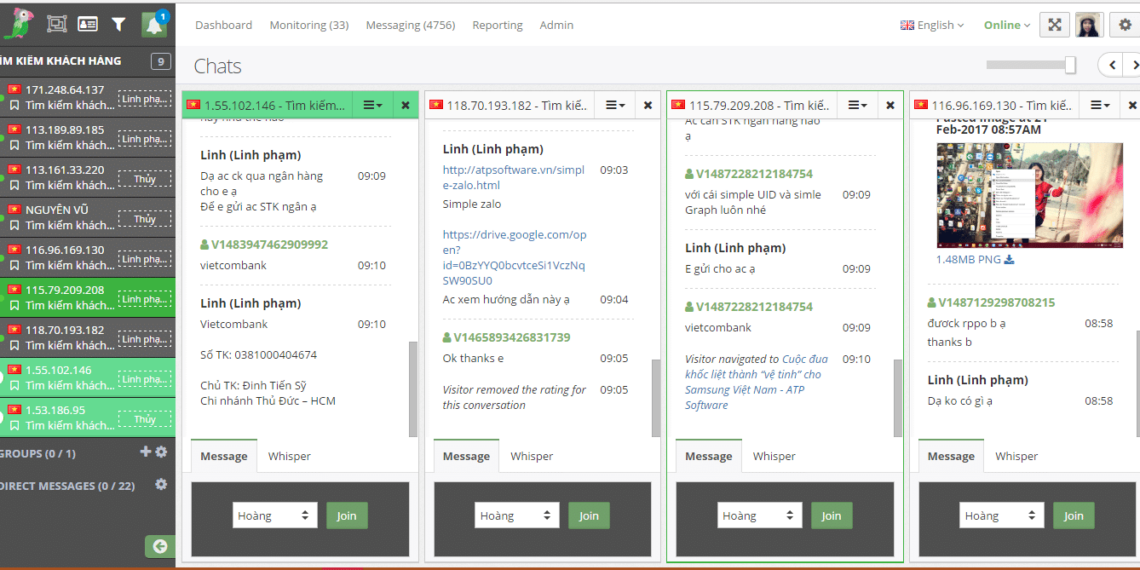This screenshot has width=1140, height=570.
Task: Add a group with the plus icon
Action: pyautogui.click(x=145, y=452)
